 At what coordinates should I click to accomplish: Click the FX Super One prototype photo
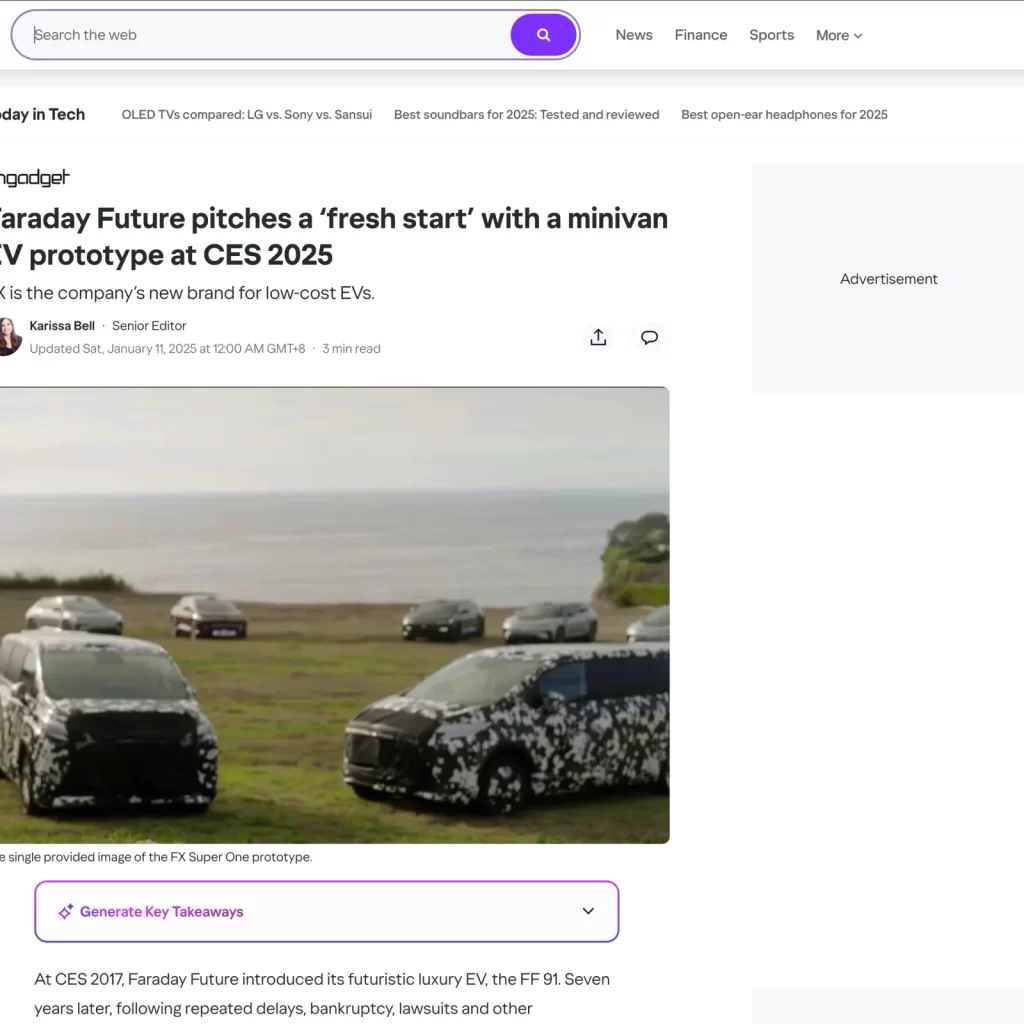pos(334,615)
